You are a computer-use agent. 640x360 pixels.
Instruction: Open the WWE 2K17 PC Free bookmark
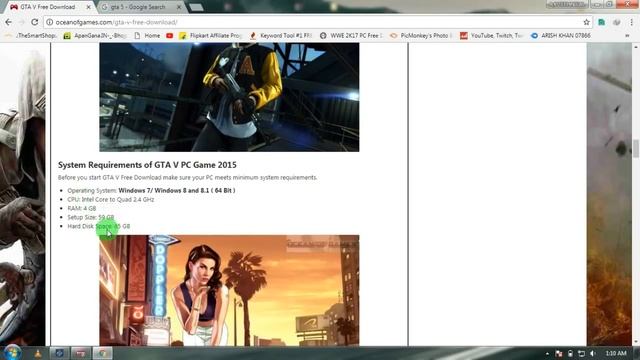(x=351, y=36)
